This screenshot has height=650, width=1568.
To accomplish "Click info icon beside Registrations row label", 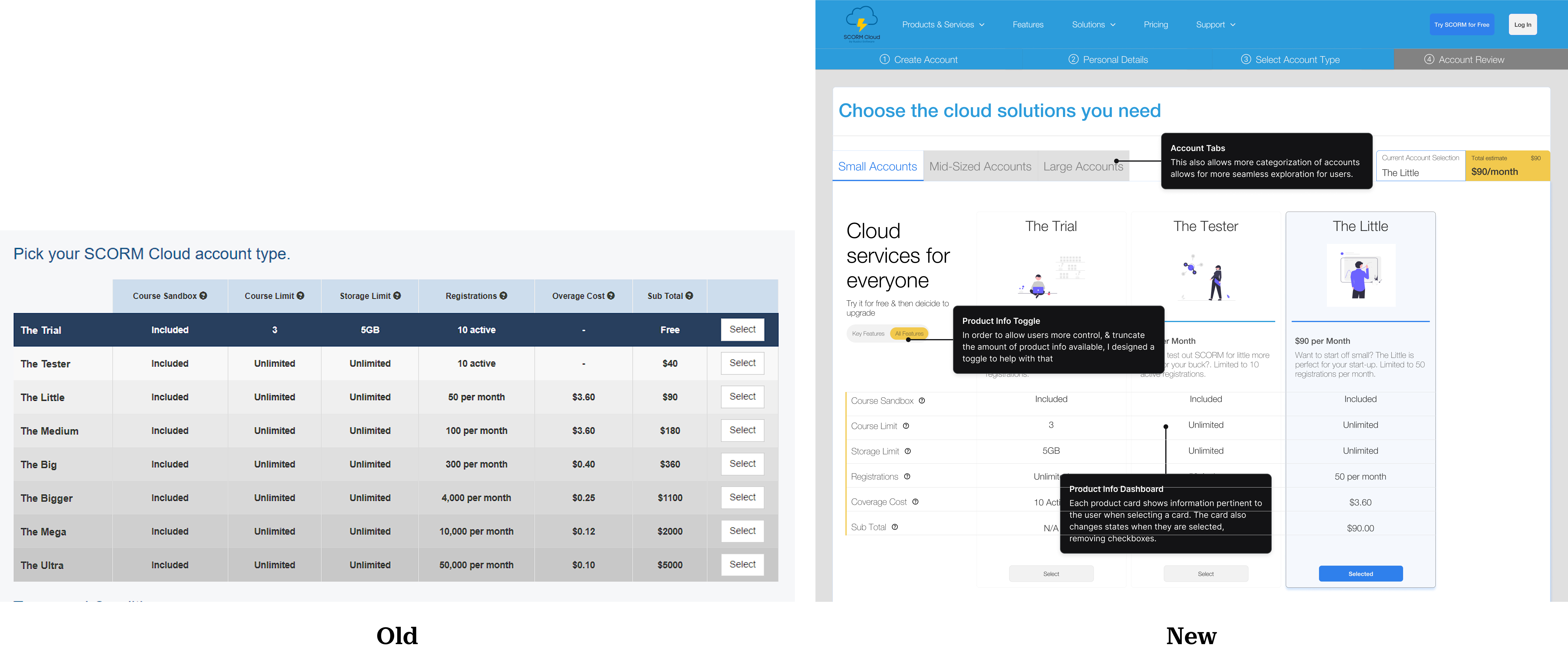I will [x=907, y=477].
